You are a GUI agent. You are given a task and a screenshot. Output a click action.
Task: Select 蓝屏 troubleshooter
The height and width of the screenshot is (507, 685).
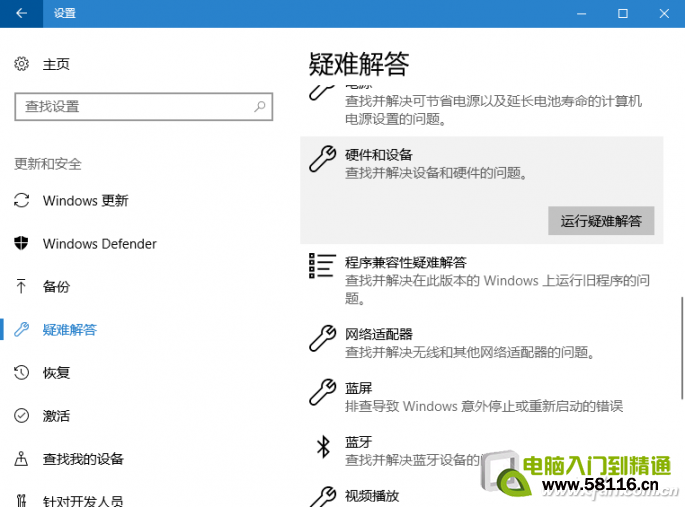(x=359, y=388)
